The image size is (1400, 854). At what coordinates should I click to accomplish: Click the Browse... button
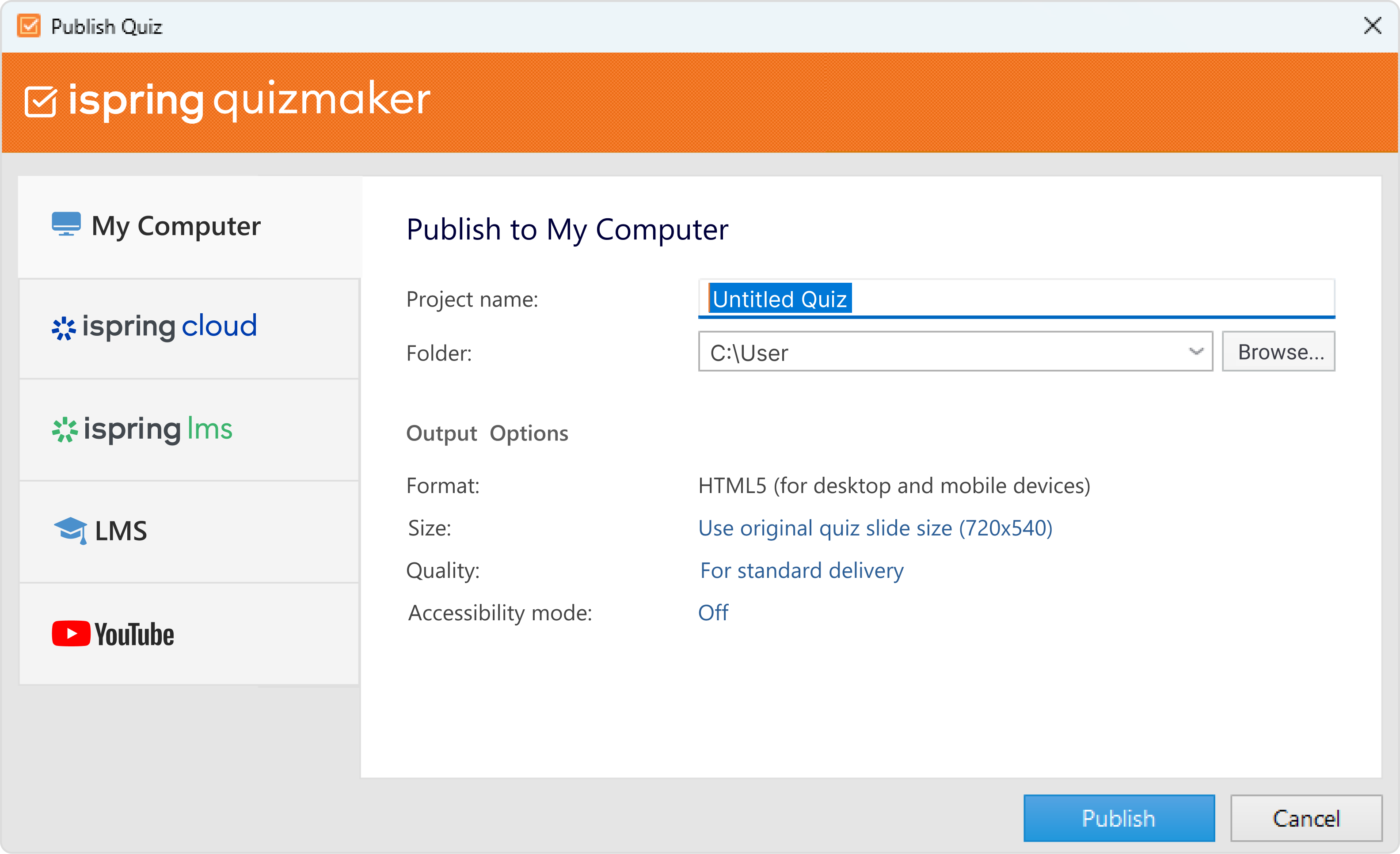pos(1278,352)
